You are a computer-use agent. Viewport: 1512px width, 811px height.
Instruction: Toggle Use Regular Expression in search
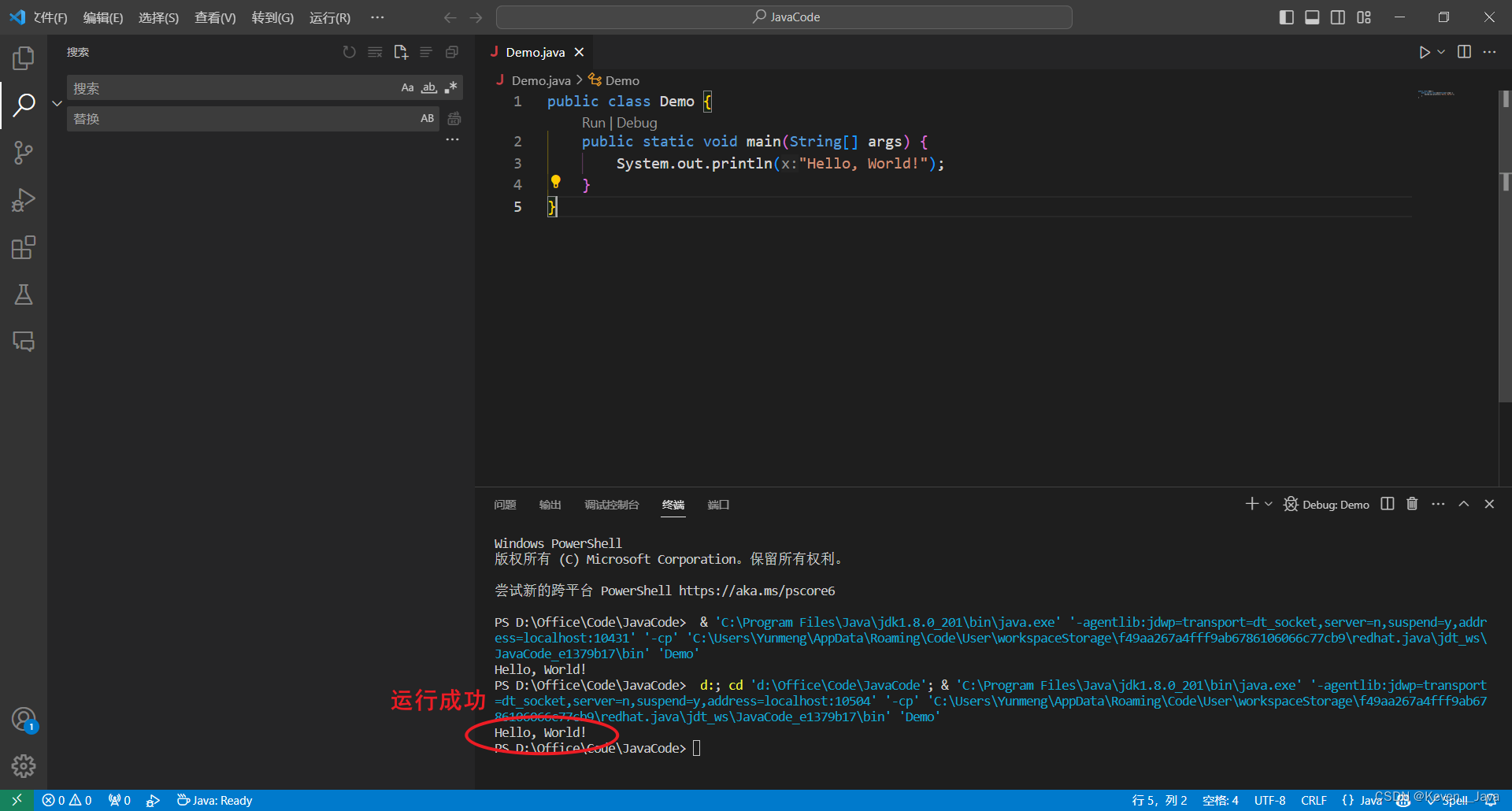[x=450, y=87]
